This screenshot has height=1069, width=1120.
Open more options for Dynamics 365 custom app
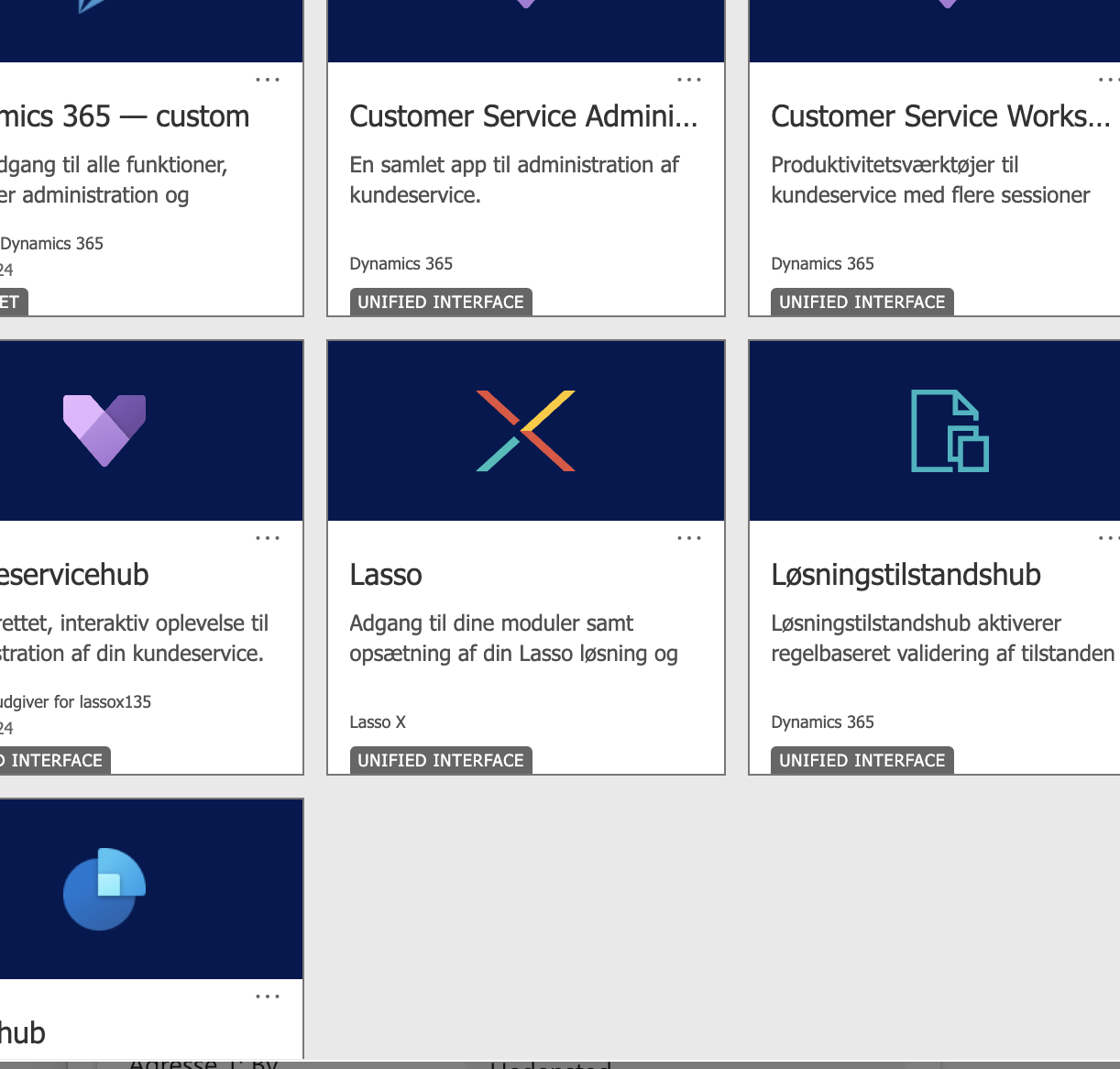pyautogui.click(x=268, y=80)
